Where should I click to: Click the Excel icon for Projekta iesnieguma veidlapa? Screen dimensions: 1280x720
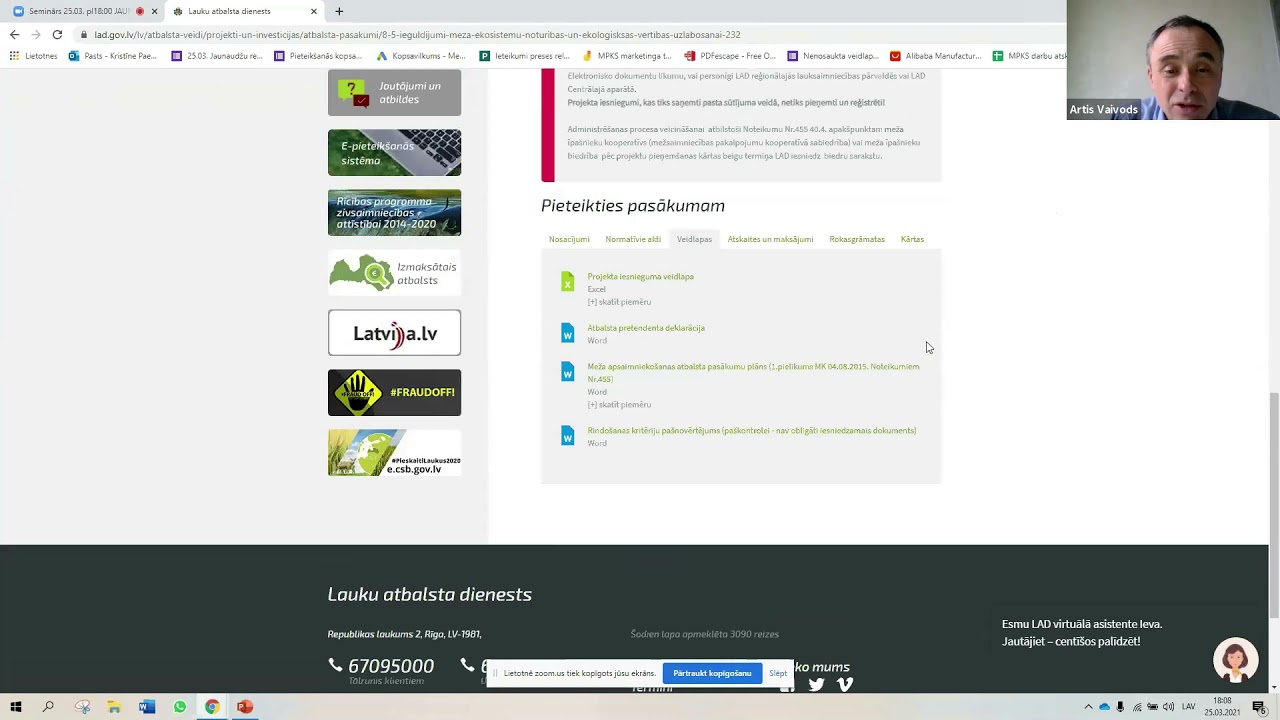567,282
